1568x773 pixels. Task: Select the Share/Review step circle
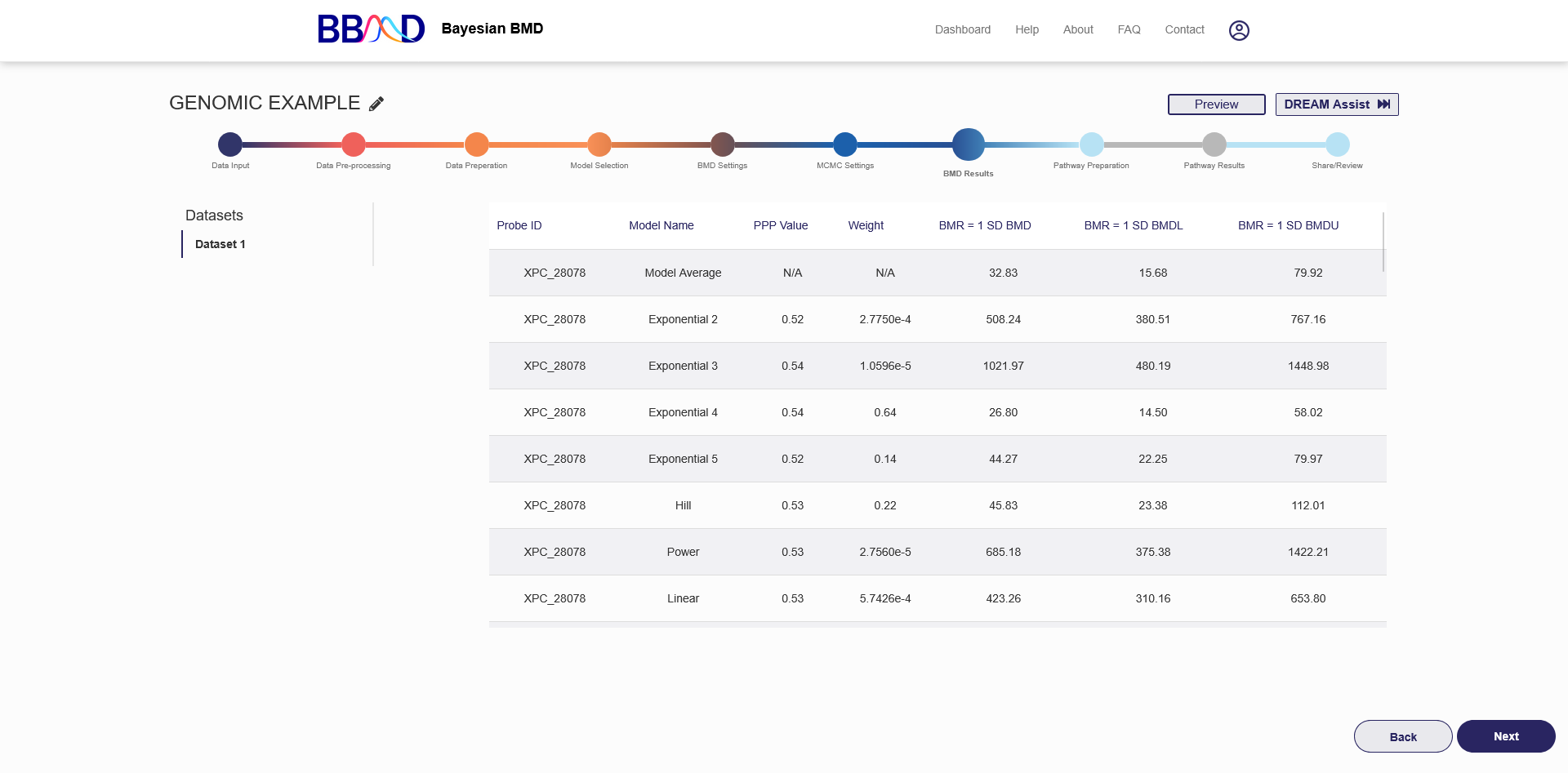coord(1337,144)
